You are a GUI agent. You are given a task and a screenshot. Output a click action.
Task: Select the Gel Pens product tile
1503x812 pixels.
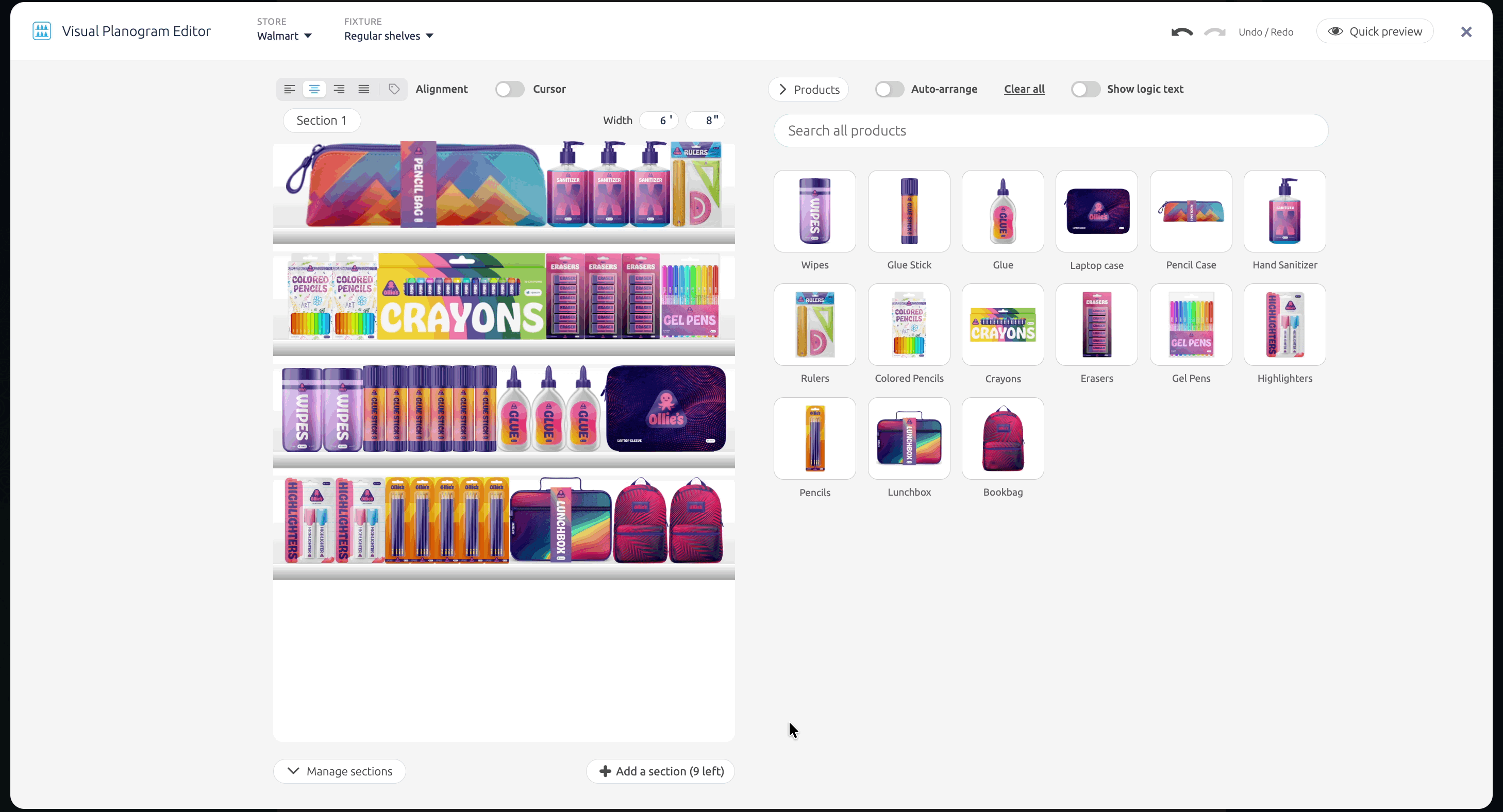[x=1191, y=325]
